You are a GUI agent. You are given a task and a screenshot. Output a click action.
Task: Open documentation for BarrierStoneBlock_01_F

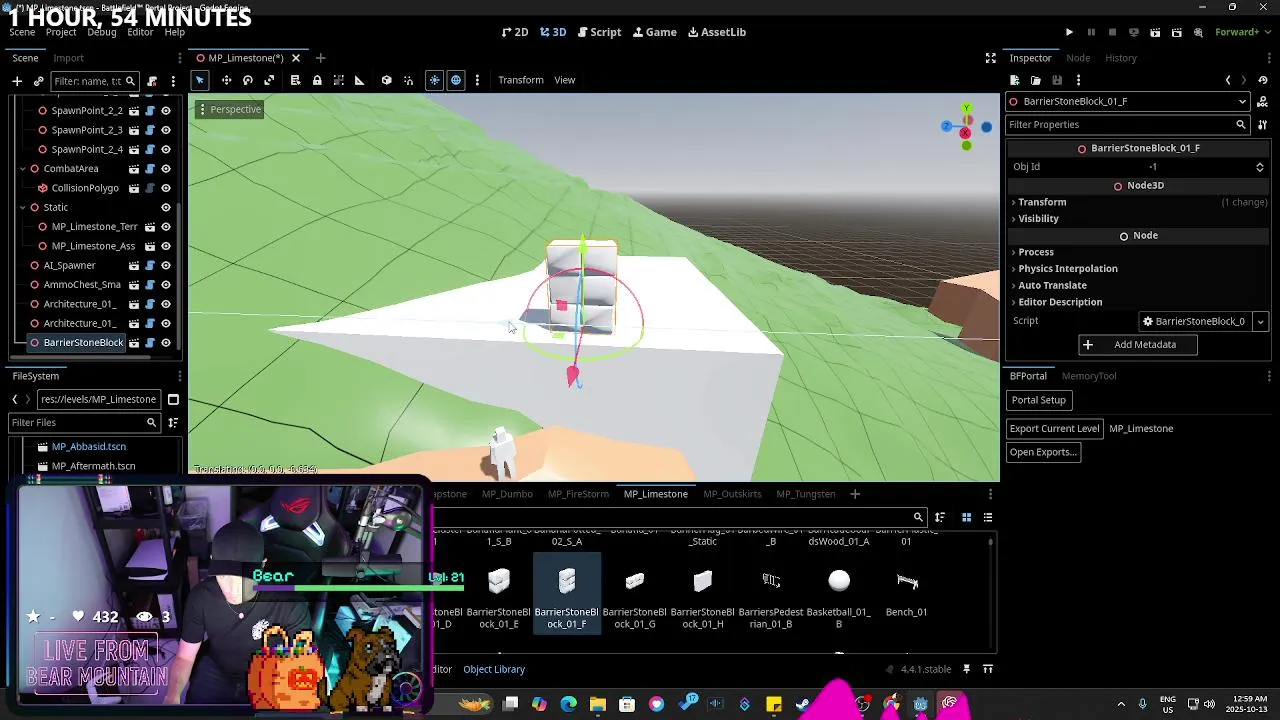tap(1262, 101)
